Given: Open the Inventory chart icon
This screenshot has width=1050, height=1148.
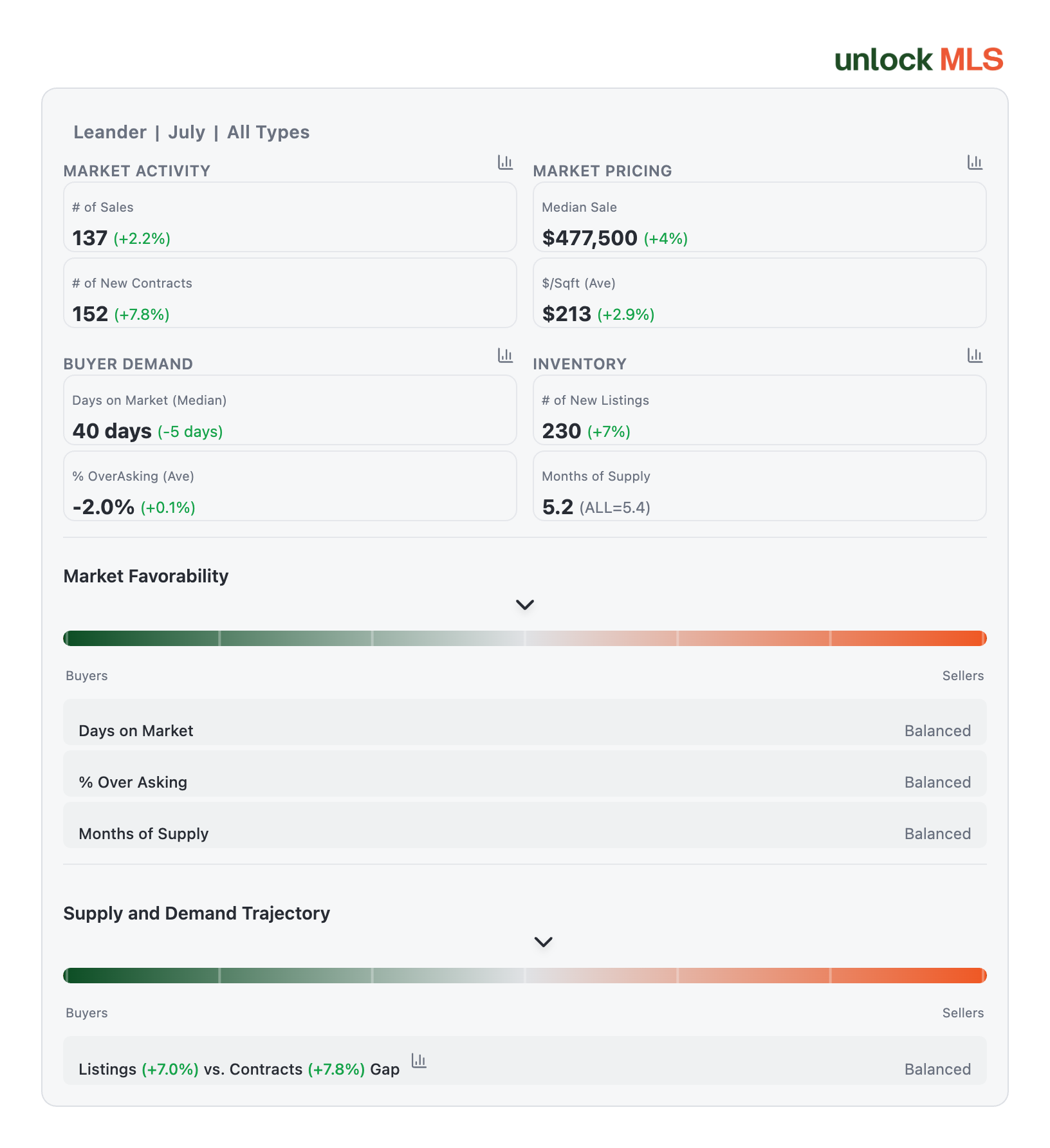Looking at the screenshot, I should click(975, 355).
